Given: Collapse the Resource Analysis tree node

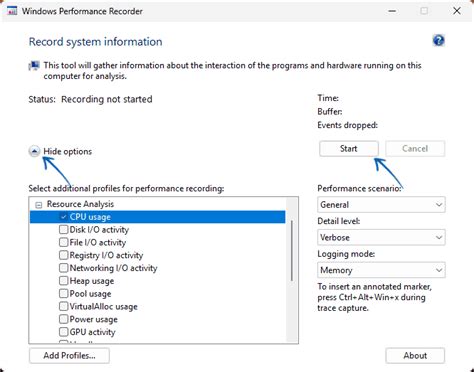Looking at the screenshot, I should pos(39,205).
